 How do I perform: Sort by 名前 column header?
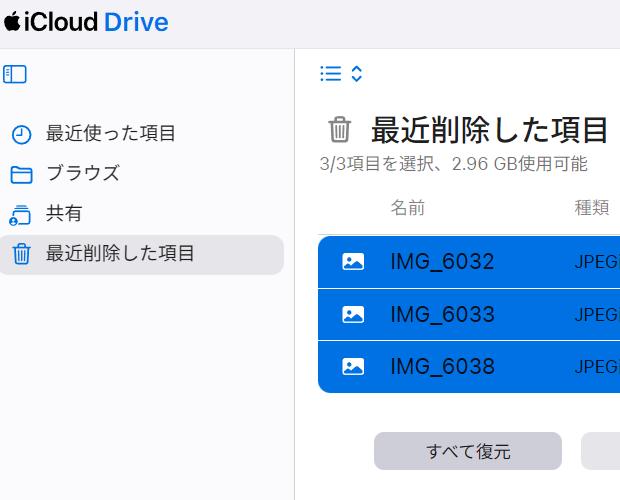407,208
